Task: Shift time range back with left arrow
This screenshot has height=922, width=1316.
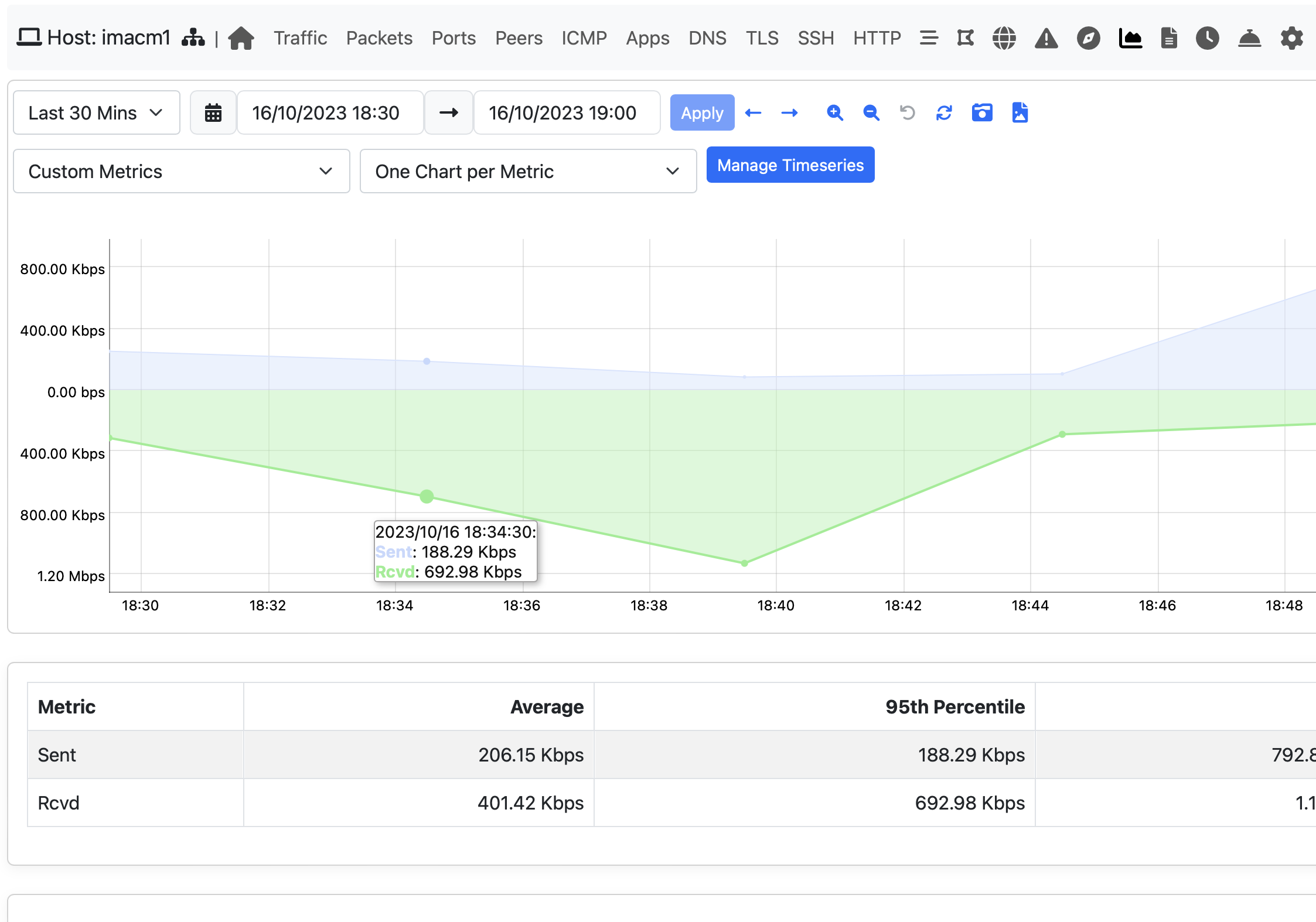Action: pos(753,112)
